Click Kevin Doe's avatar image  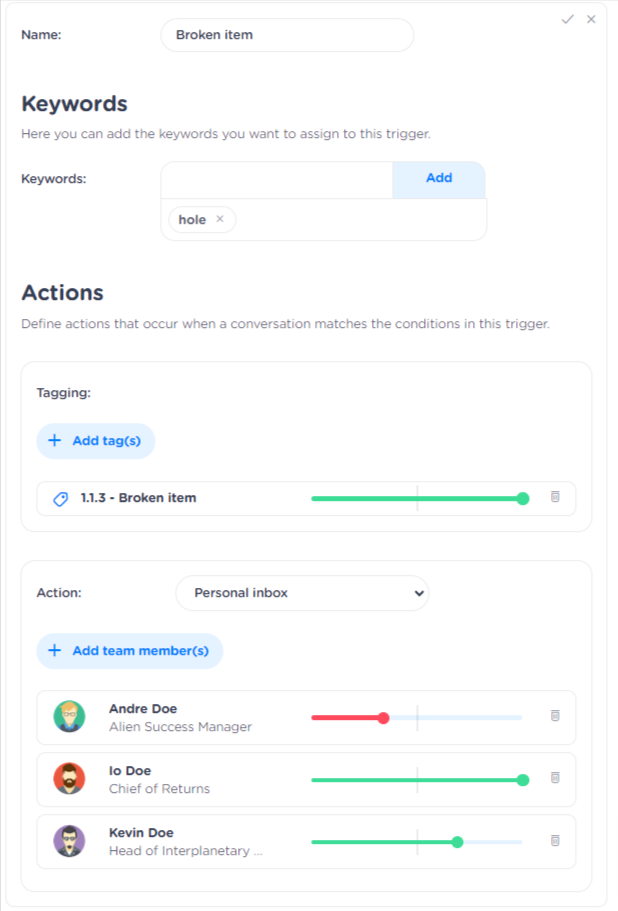point(69,841)
